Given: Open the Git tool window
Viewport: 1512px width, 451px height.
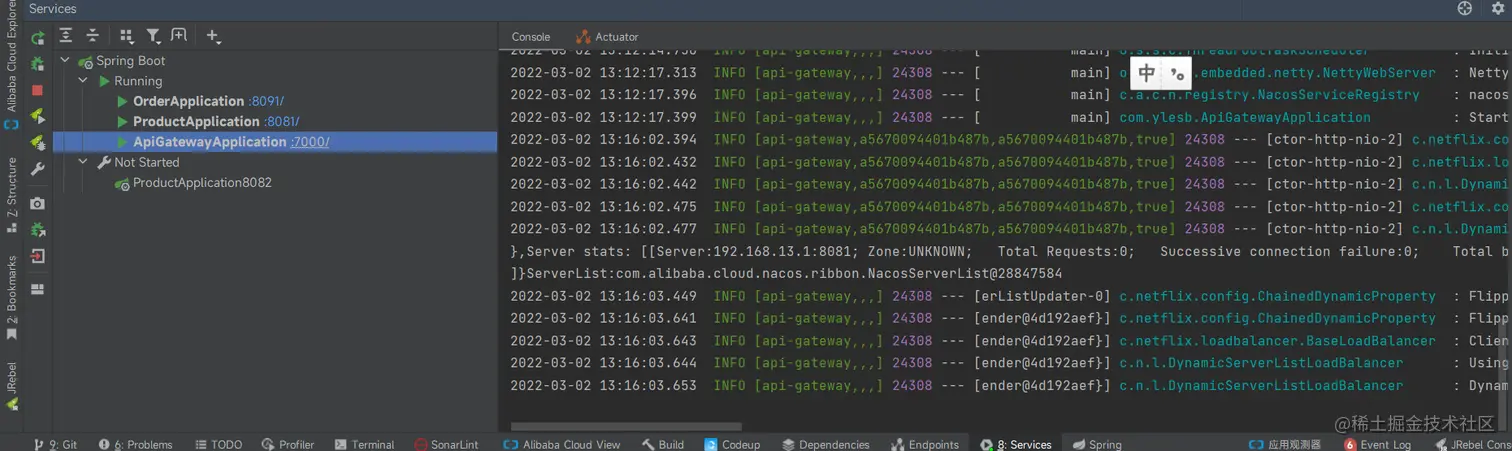Looking at the screenshot, I should coord(56,444).
